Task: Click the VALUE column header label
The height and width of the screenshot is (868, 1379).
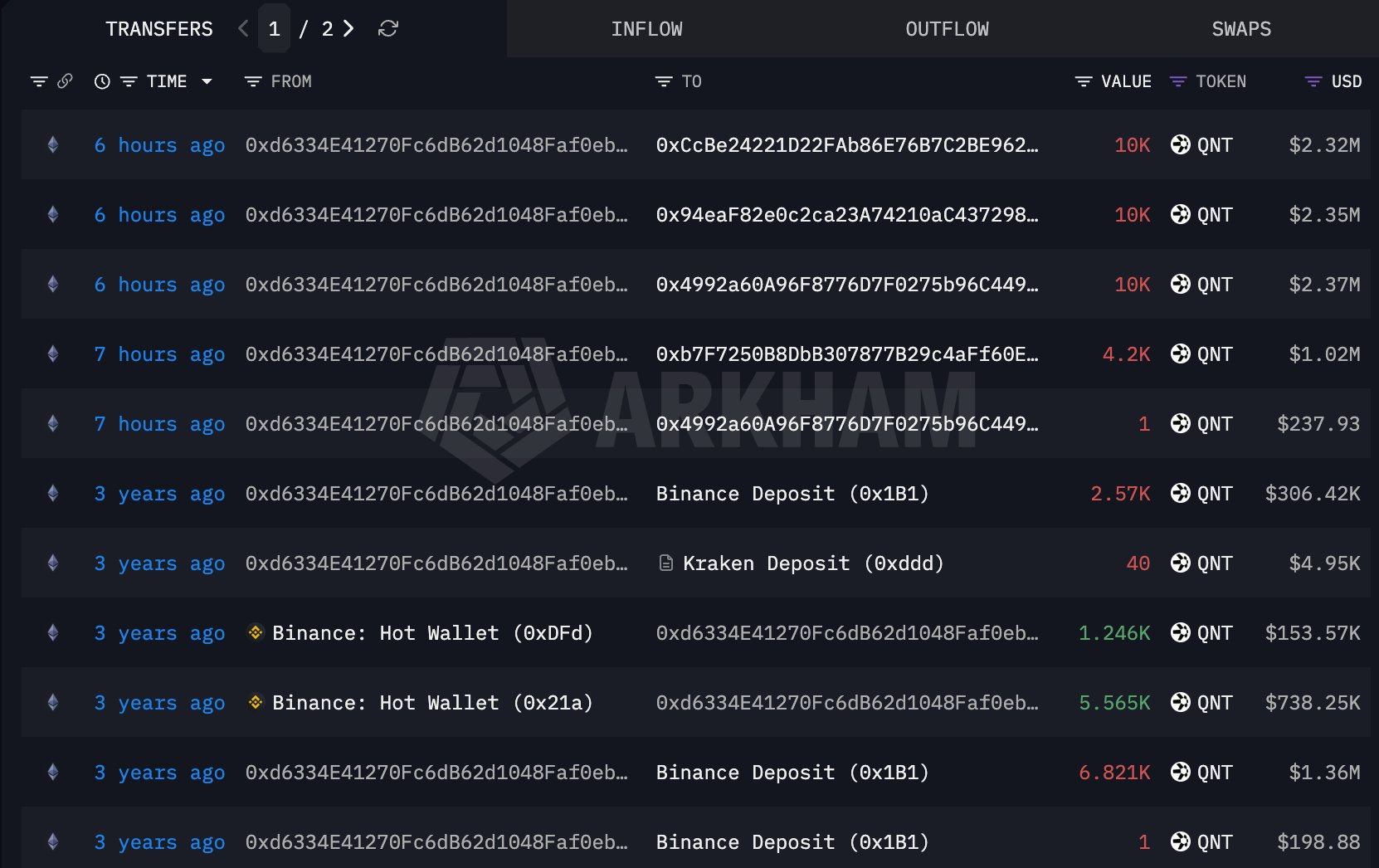Action: (1126, 81)
